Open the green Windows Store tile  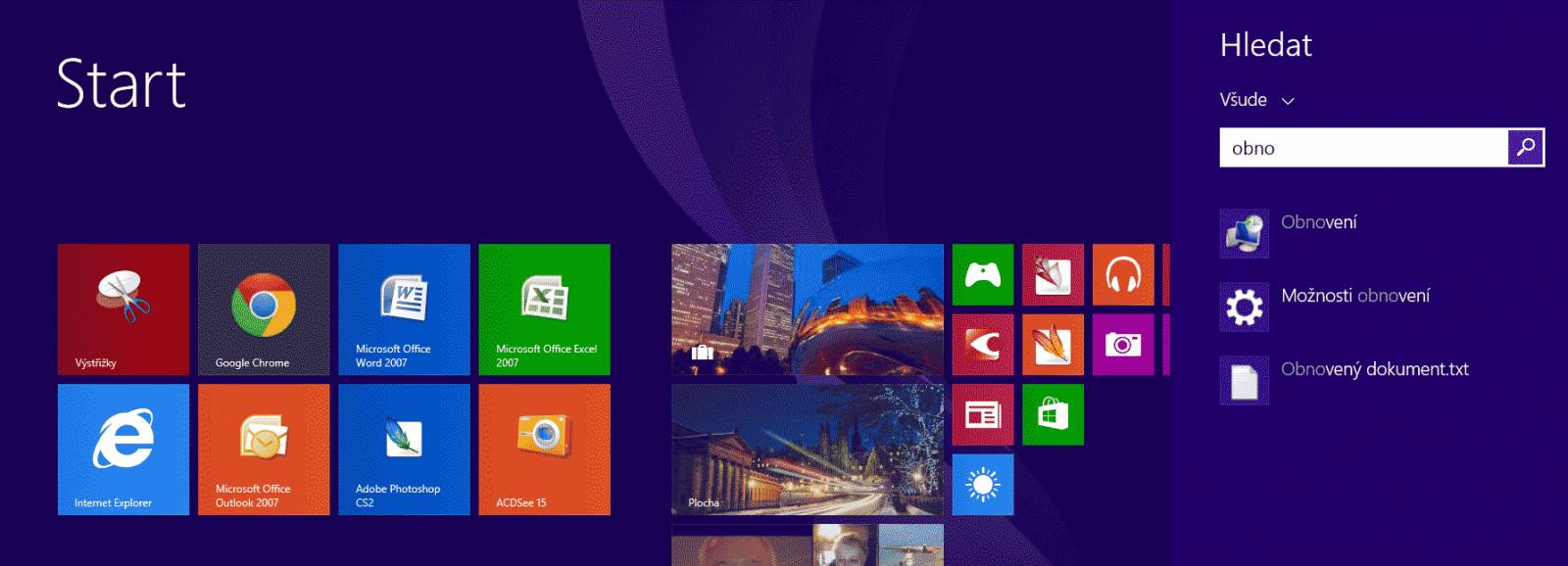1053,415
